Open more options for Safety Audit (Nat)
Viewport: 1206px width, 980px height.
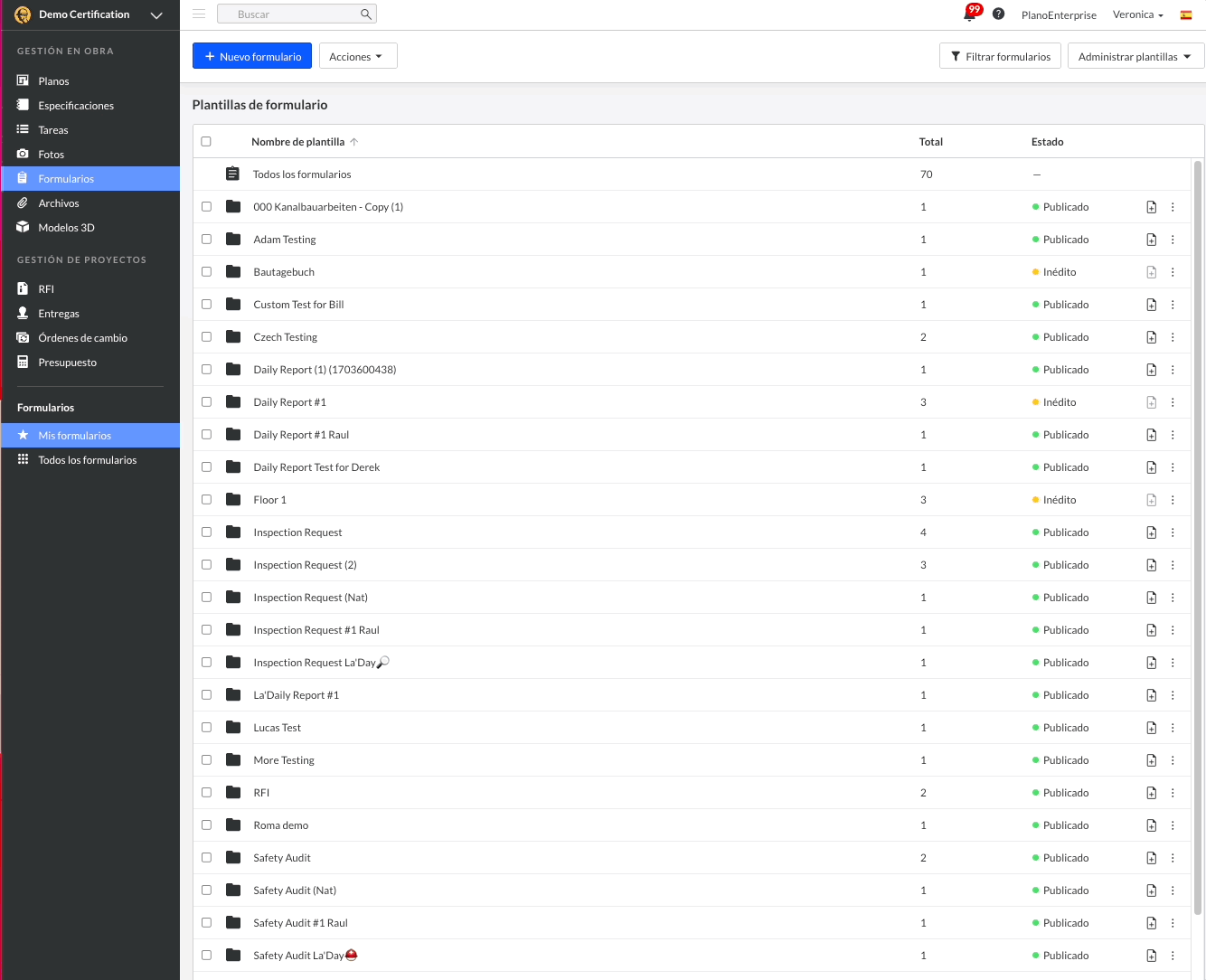pyautogui.click(x=1173, y=890)
